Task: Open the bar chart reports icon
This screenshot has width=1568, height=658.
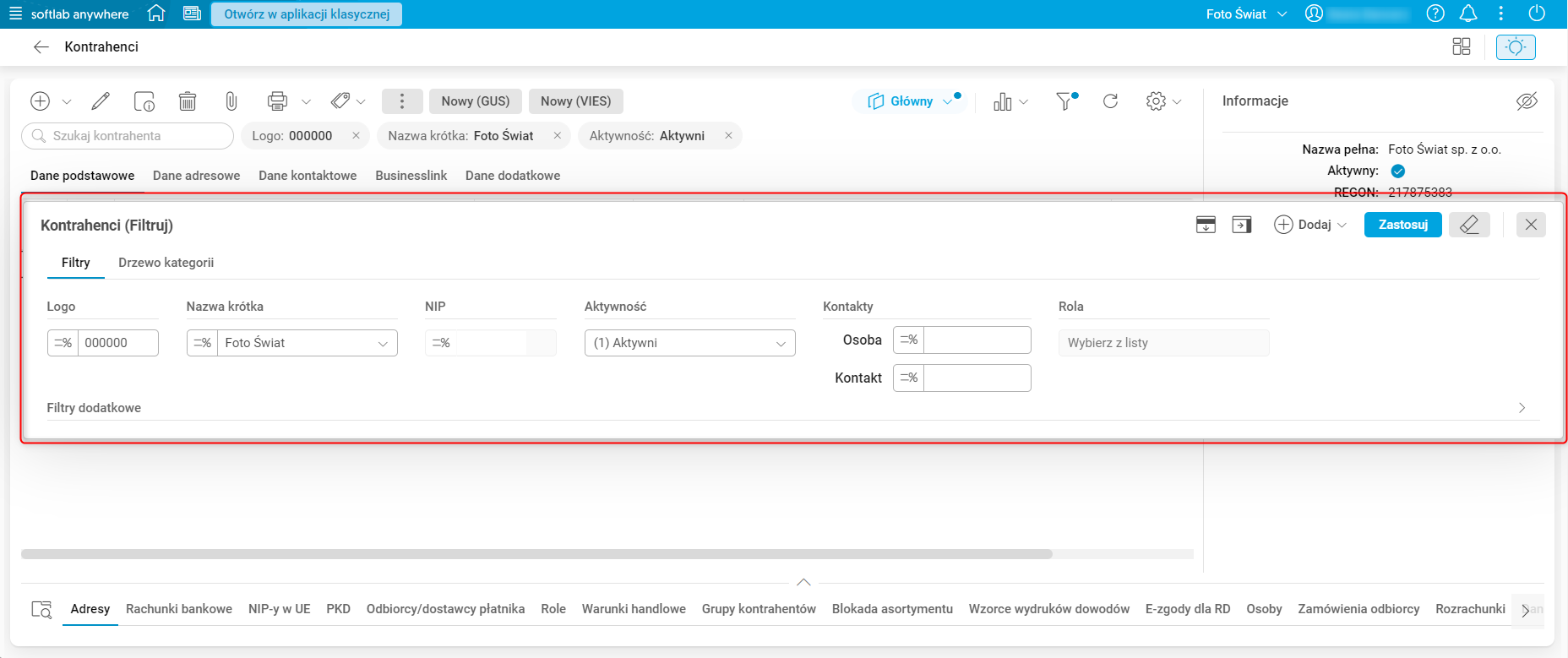Action: [1003, 101]
